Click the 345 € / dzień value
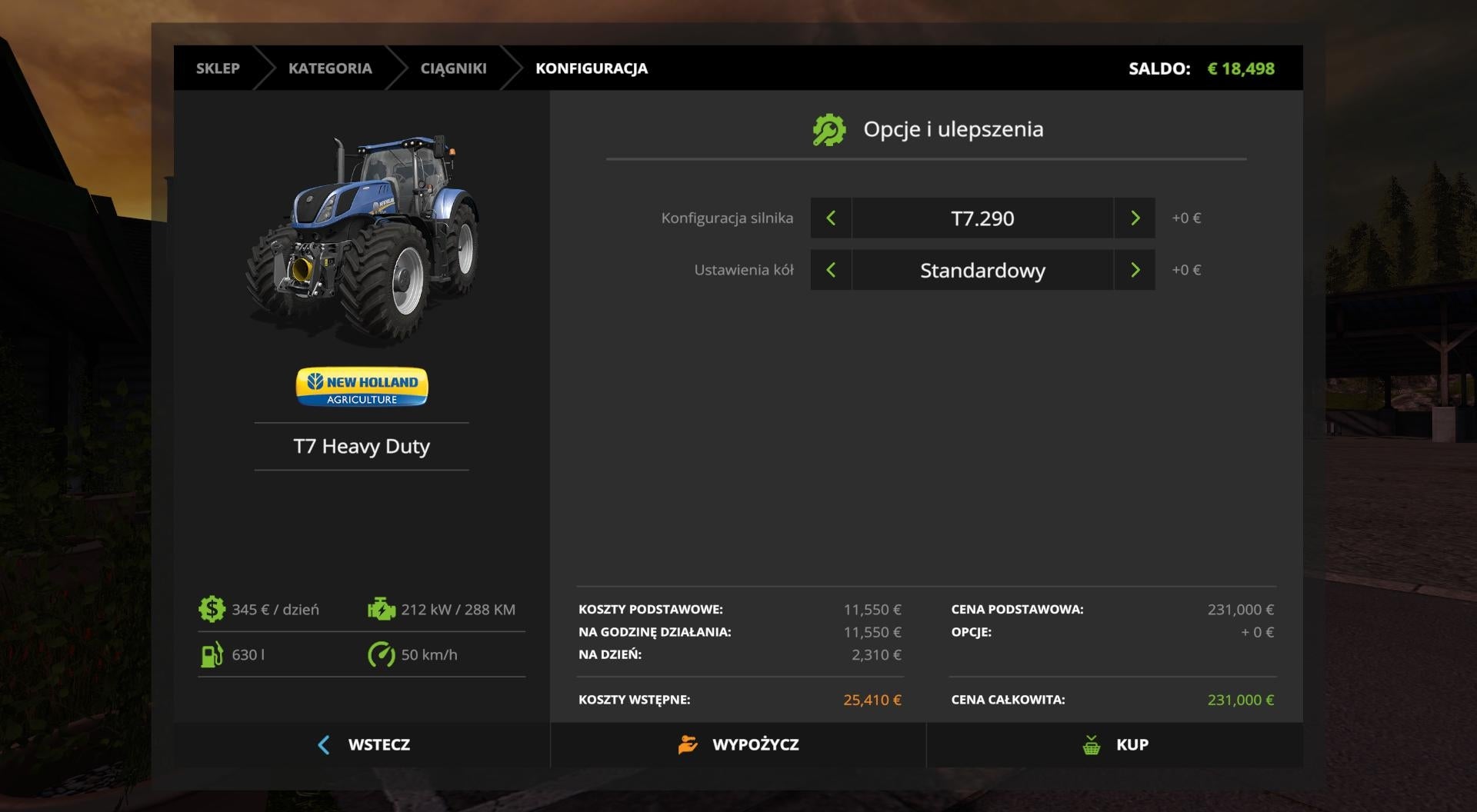 pos(275,609)
